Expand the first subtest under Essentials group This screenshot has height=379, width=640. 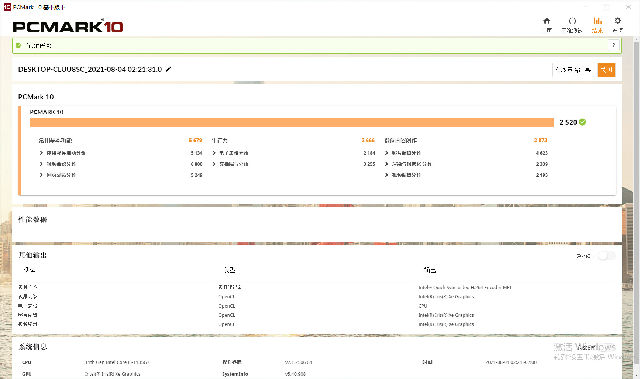[x=41, y=153]
